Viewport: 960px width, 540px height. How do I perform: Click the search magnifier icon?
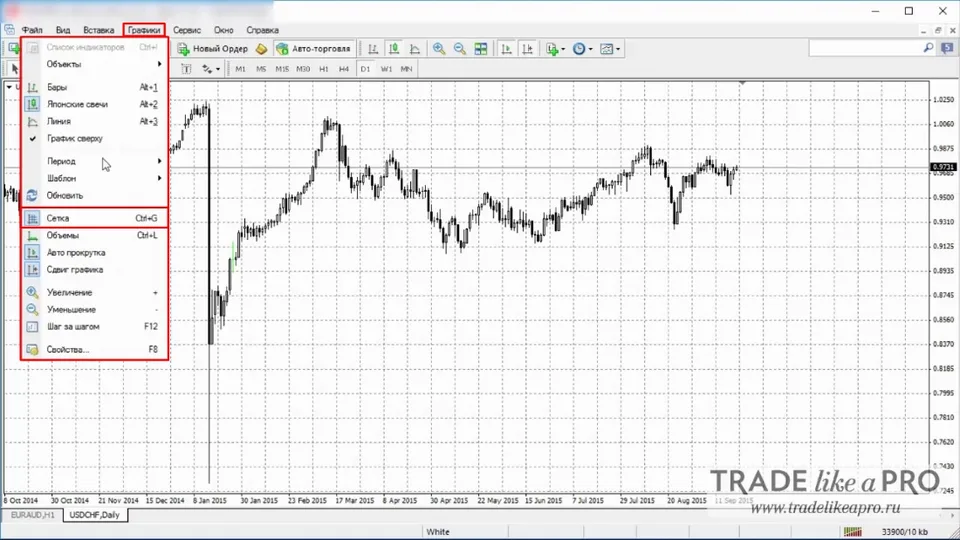(928, 48)
